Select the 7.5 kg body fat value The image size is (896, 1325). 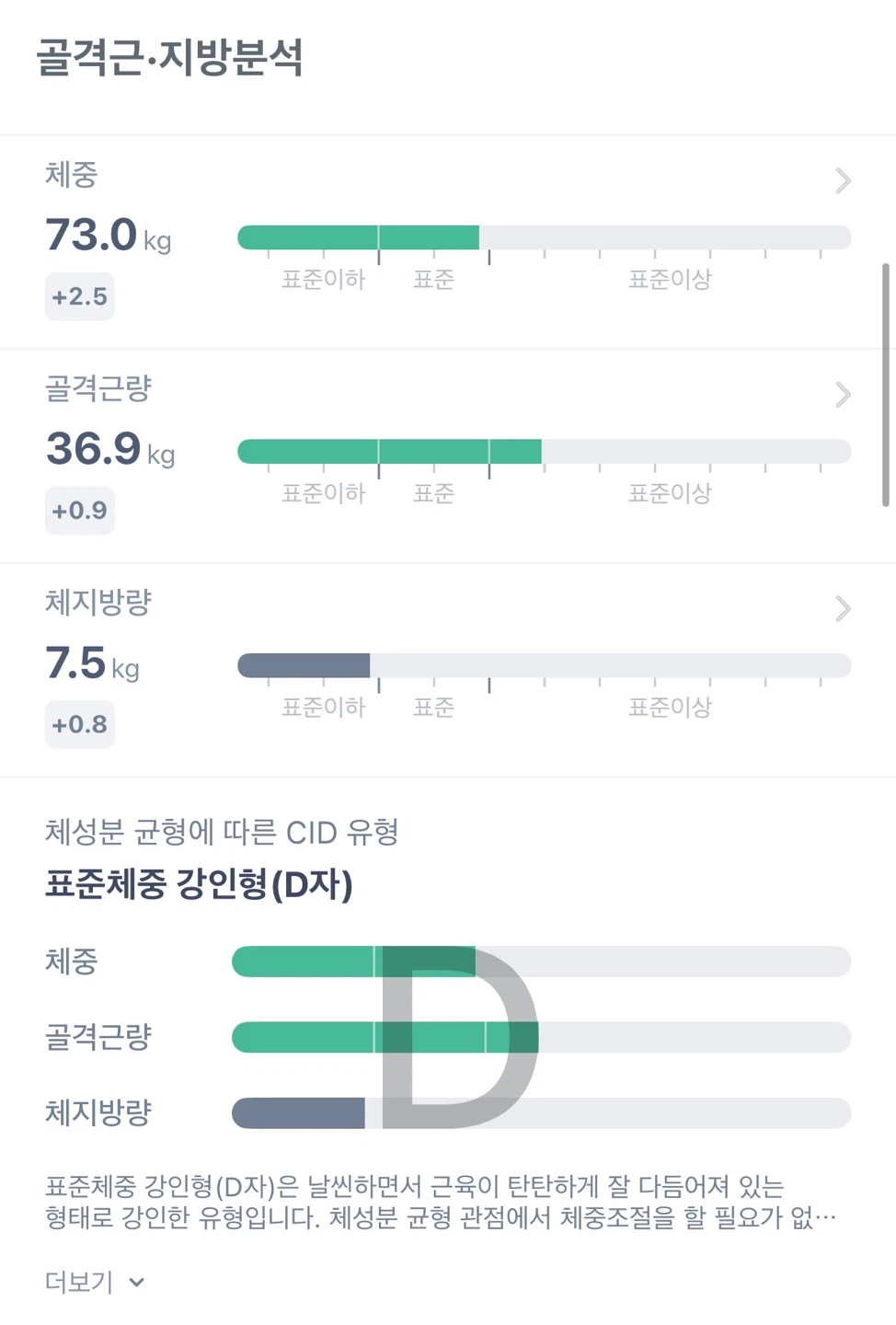point(93,663)
